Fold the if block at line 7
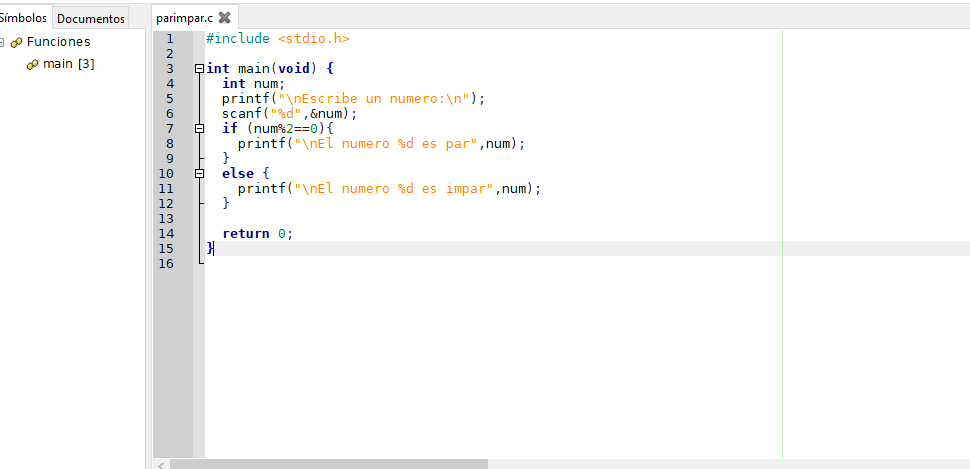 click(x=199, y=129)
